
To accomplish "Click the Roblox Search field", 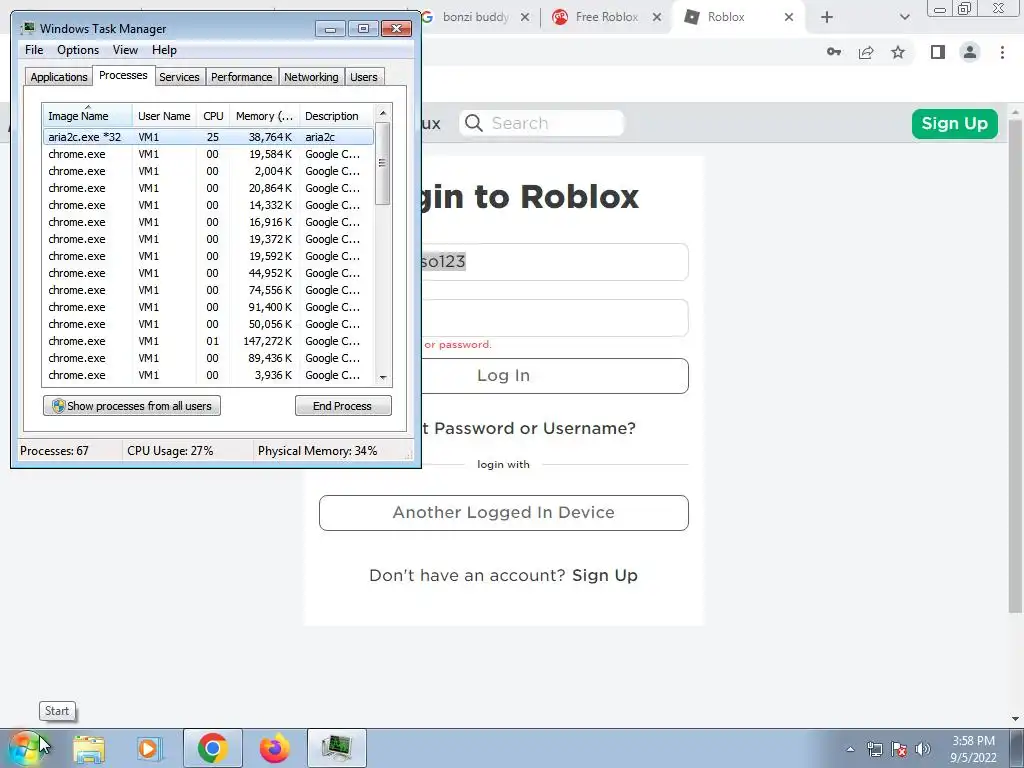I will 542,123.
